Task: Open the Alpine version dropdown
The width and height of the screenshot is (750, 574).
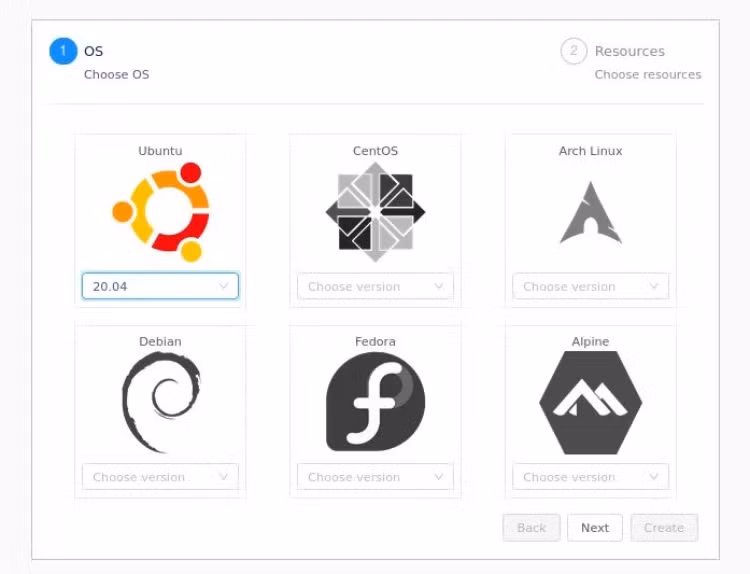Action: pyautogui.click(x=591, y=476)
